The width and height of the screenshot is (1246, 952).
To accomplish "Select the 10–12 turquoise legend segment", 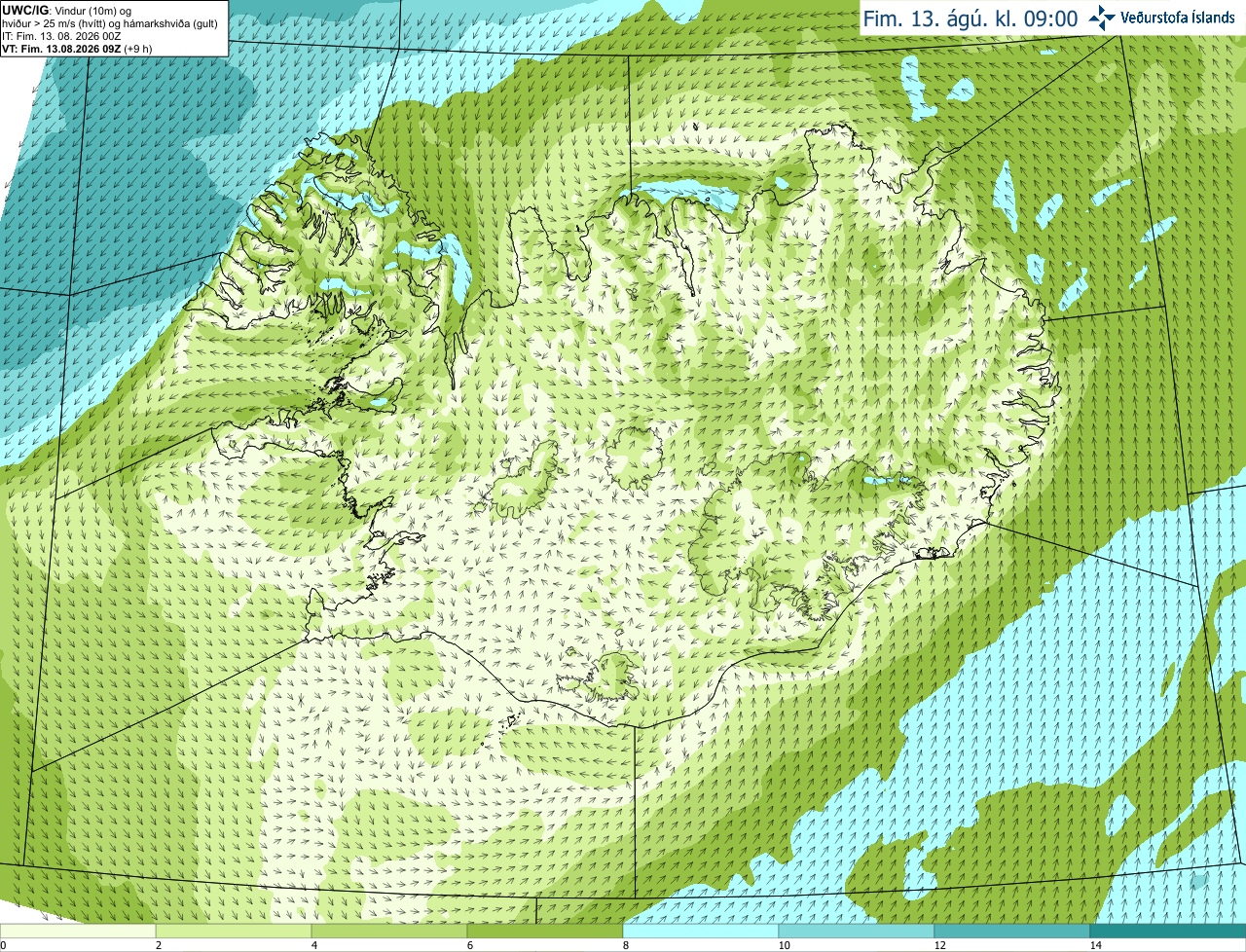I will tap(857, 931).
